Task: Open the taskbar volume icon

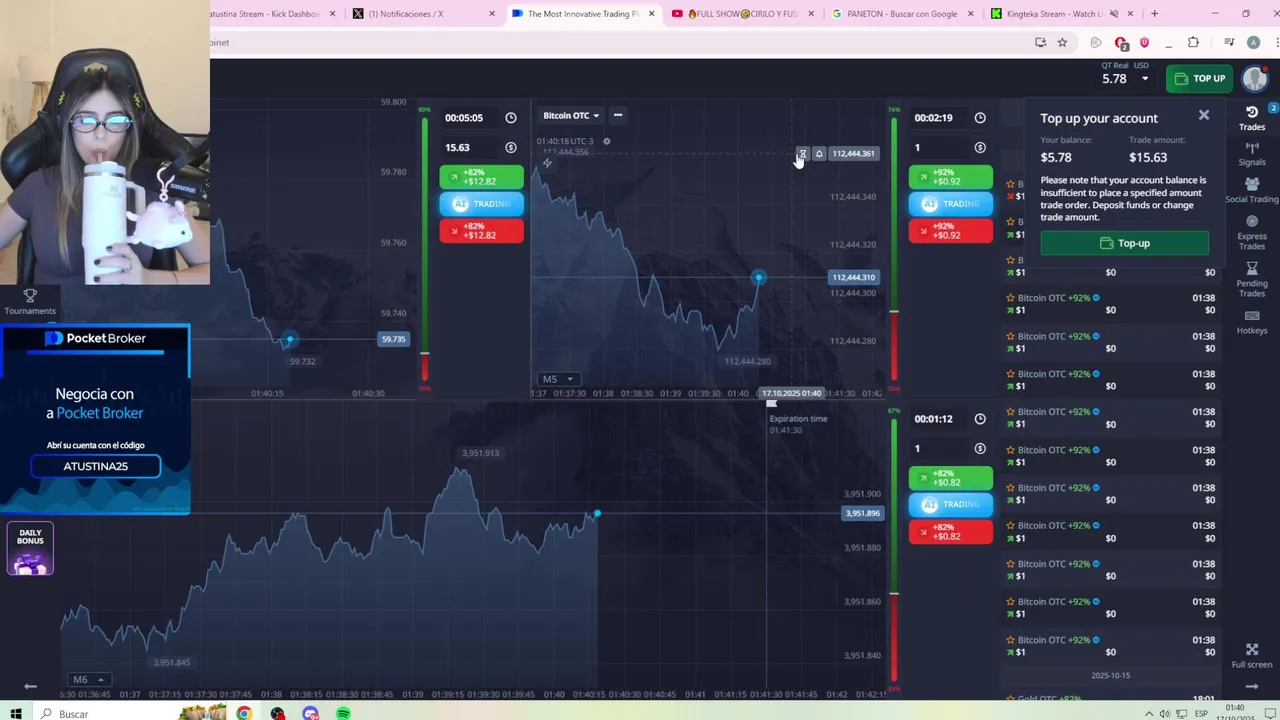Action: 1165,713
